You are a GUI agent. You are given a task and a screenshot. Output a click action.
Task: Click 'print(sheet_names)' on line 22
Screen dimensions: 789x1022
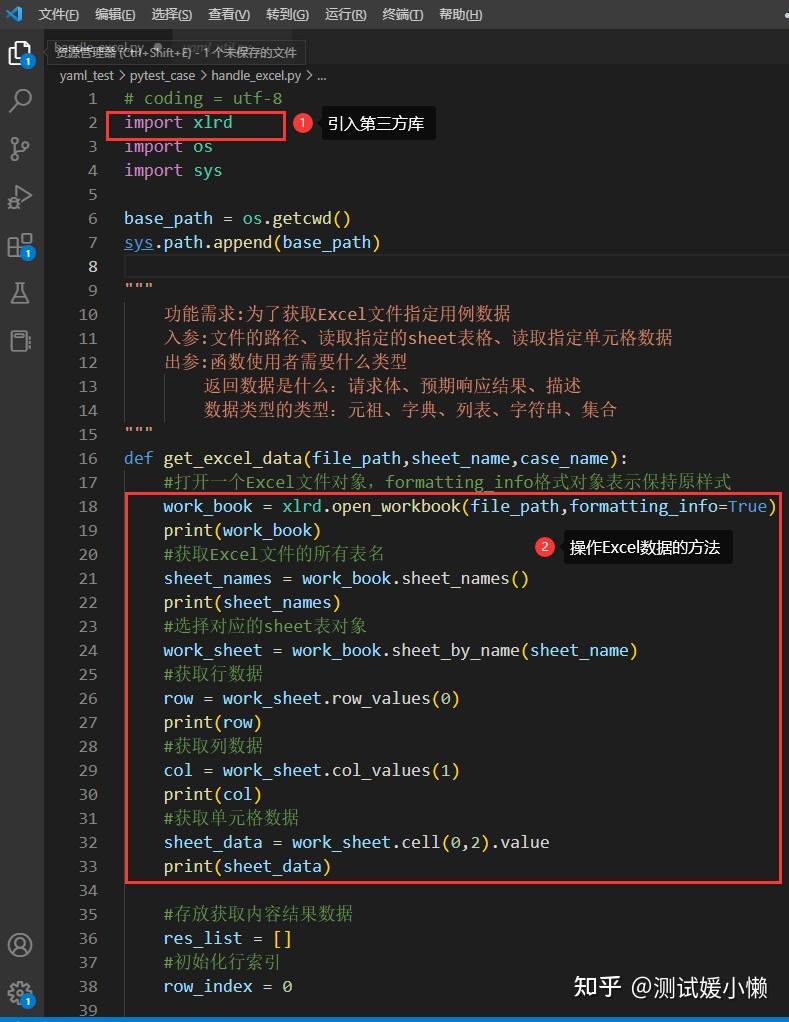(x=252, y=602)
